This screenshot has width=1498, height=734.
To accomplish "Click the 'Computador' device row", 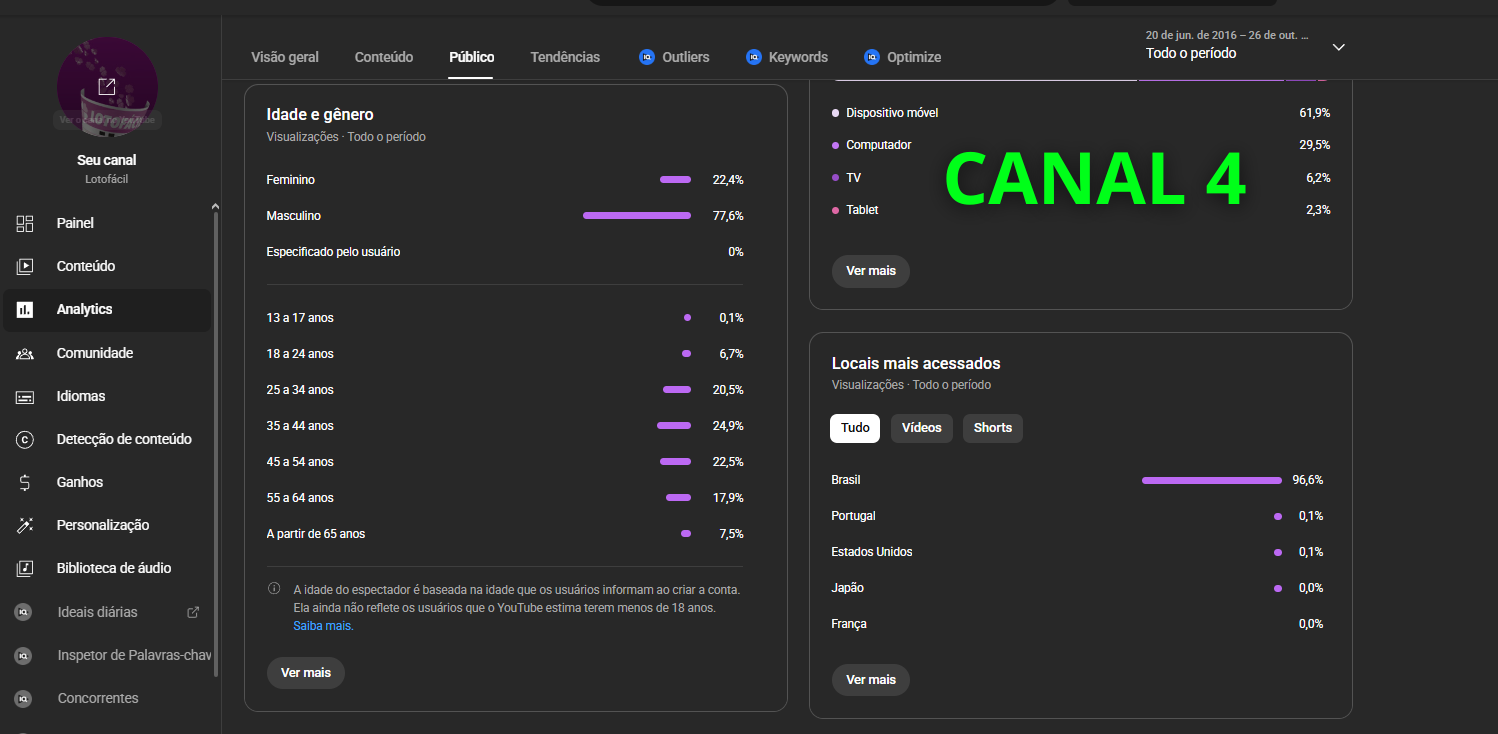I will pos(1081,145).
